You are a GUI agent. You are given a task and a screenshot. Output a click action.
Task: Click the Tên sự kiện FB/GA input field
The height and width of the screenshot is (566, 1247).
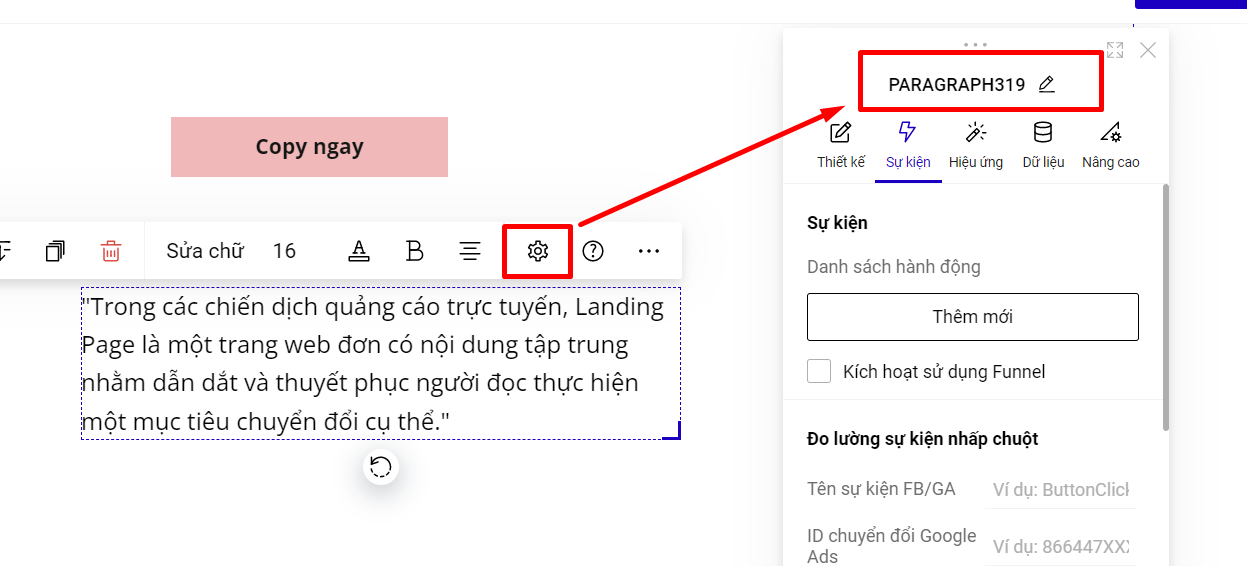coord(1060,490)
